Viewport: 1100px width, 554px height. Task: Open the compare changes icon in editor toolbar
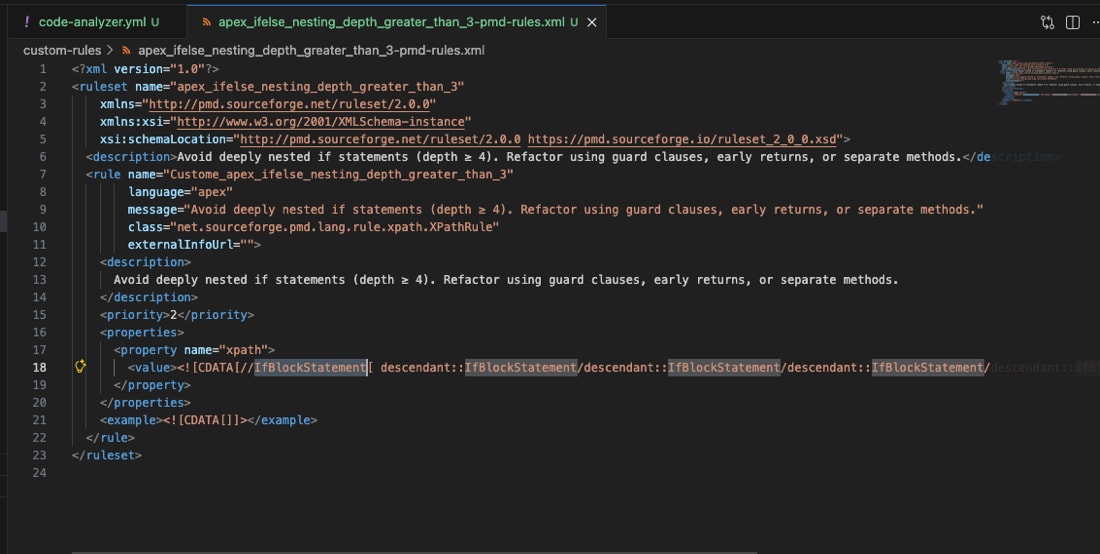[1047, 22]
